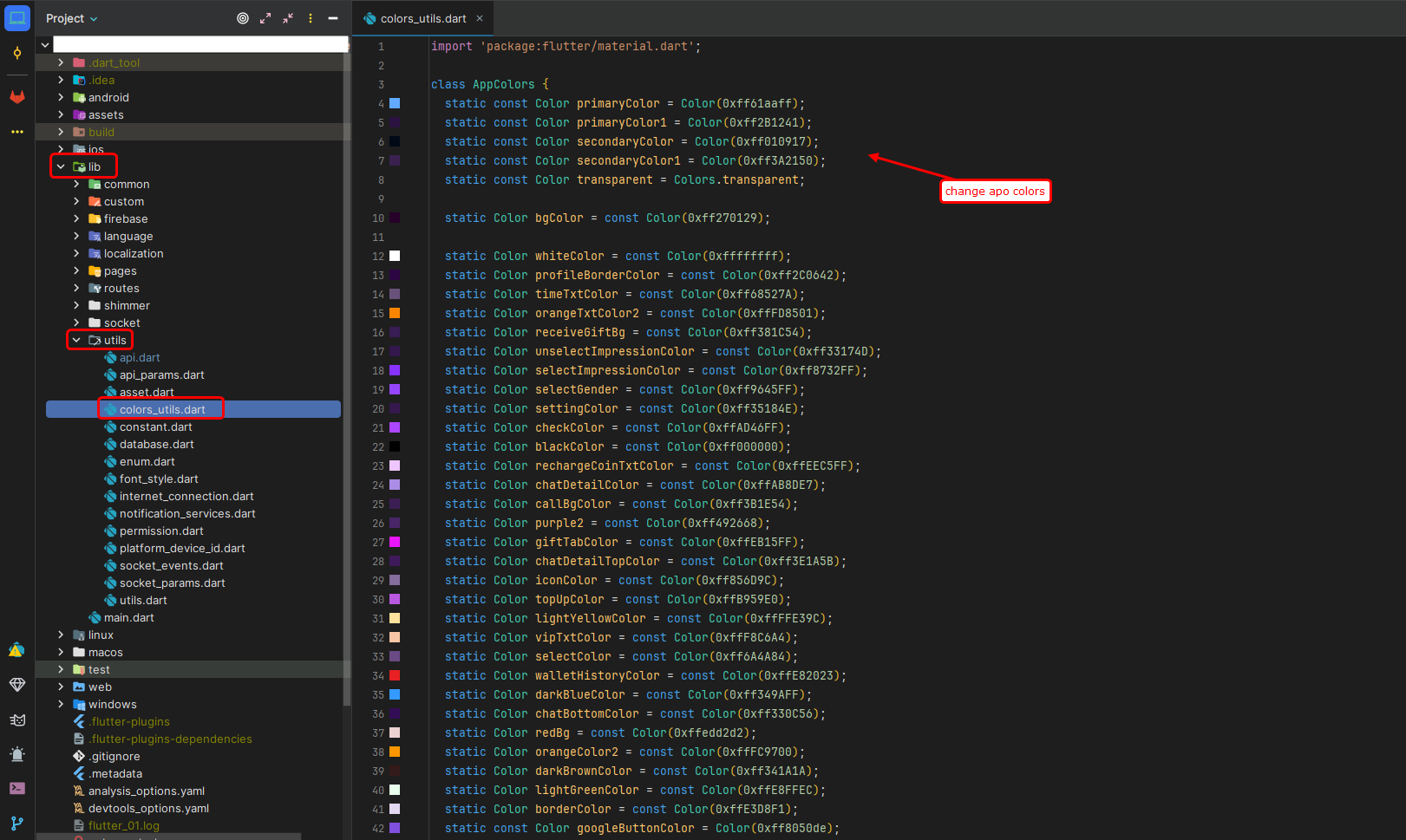The height and width of the screenshot is (840, 1406).
Task: Collapse the utils folder
Action: [x=76, y=340]
